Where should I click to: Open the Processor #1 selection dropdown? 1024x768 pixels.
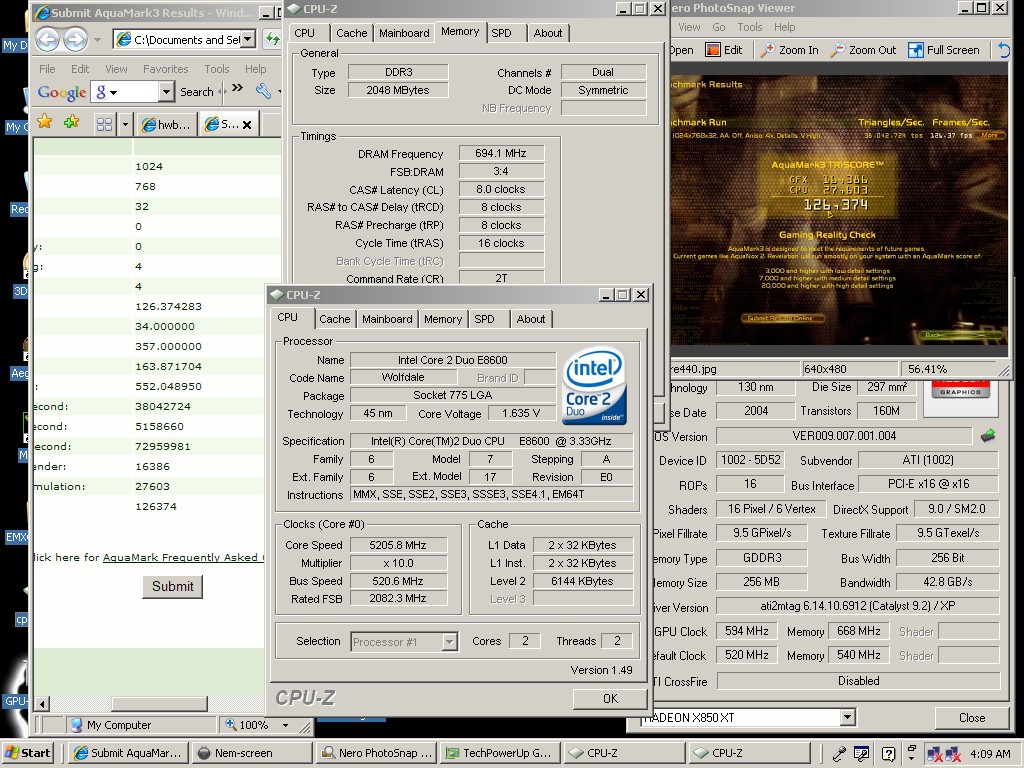pos(449,642)
